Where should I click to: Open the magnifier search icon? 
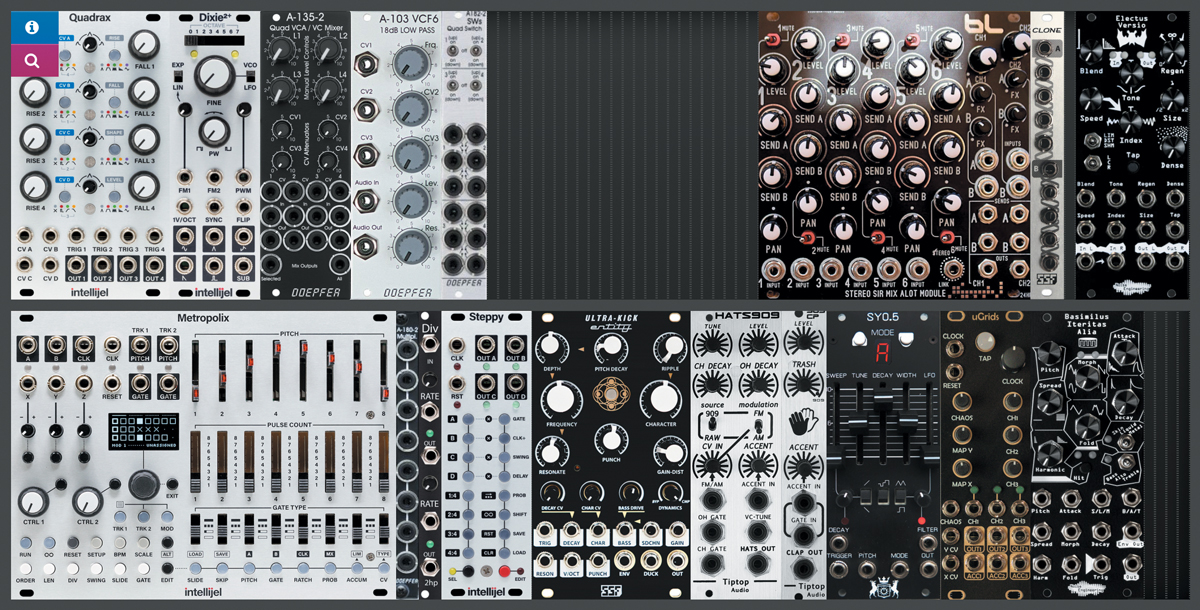33,61
